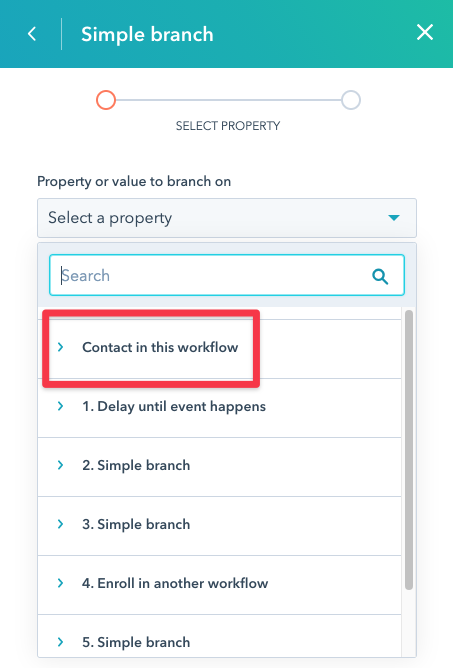Select 1. Delay until event happens

coord(219,408)
